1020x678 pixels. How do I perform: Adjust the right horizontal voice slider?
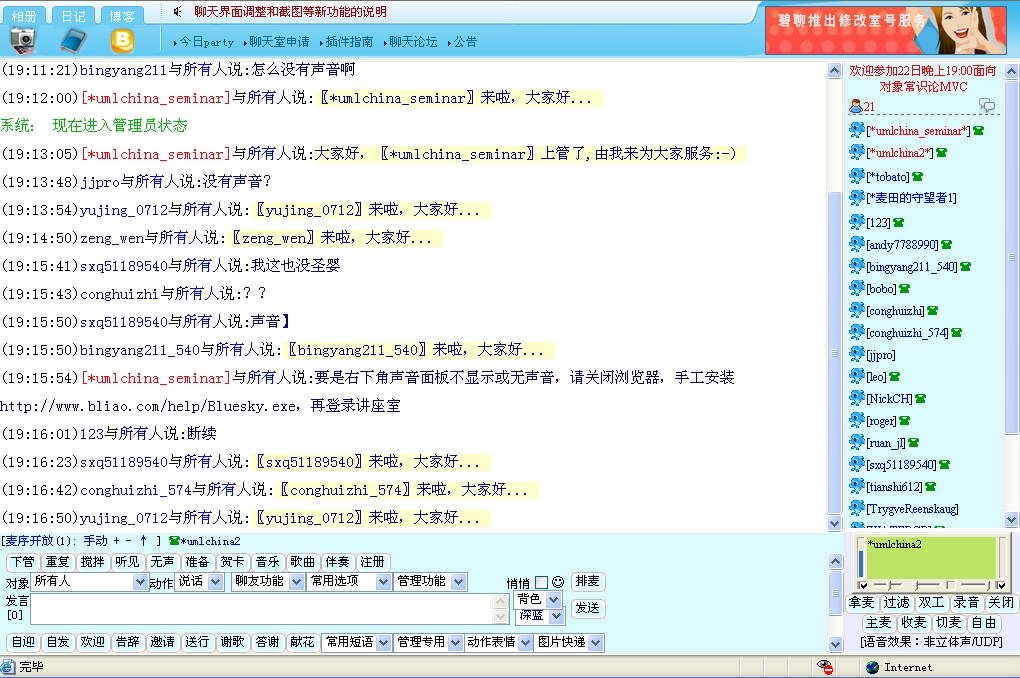pos(974,585)
